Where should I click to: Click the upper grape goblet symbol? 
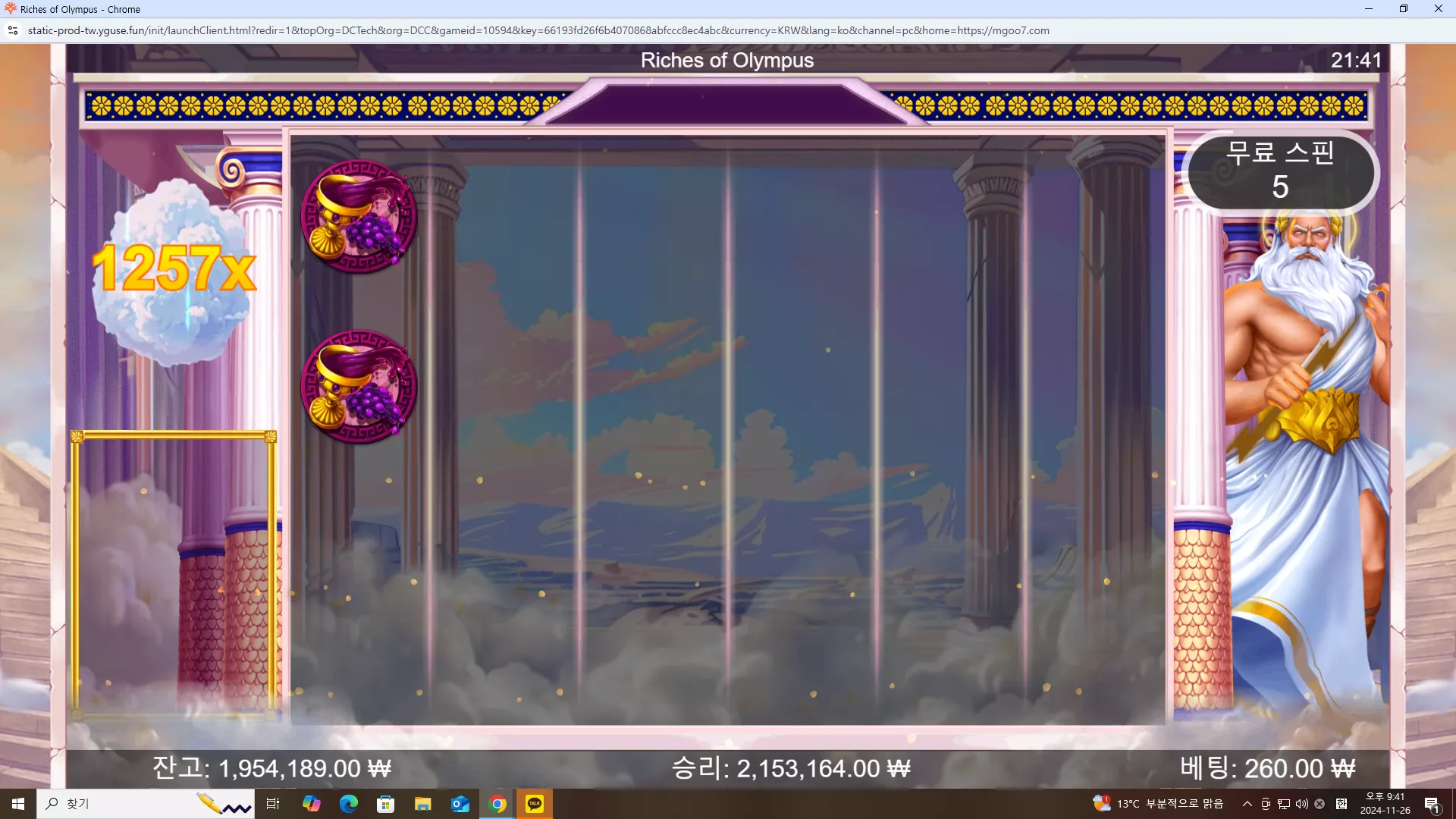tap(359, 216)
